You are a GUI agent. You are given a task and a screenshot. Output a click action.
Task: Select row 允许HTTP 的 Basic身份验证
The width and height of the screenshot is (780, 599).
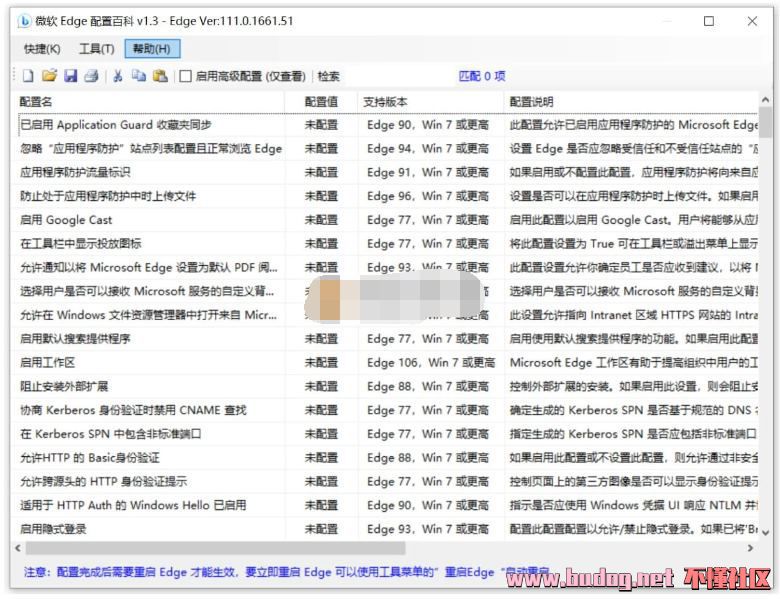pyautogui.click(x=386, y=458)
